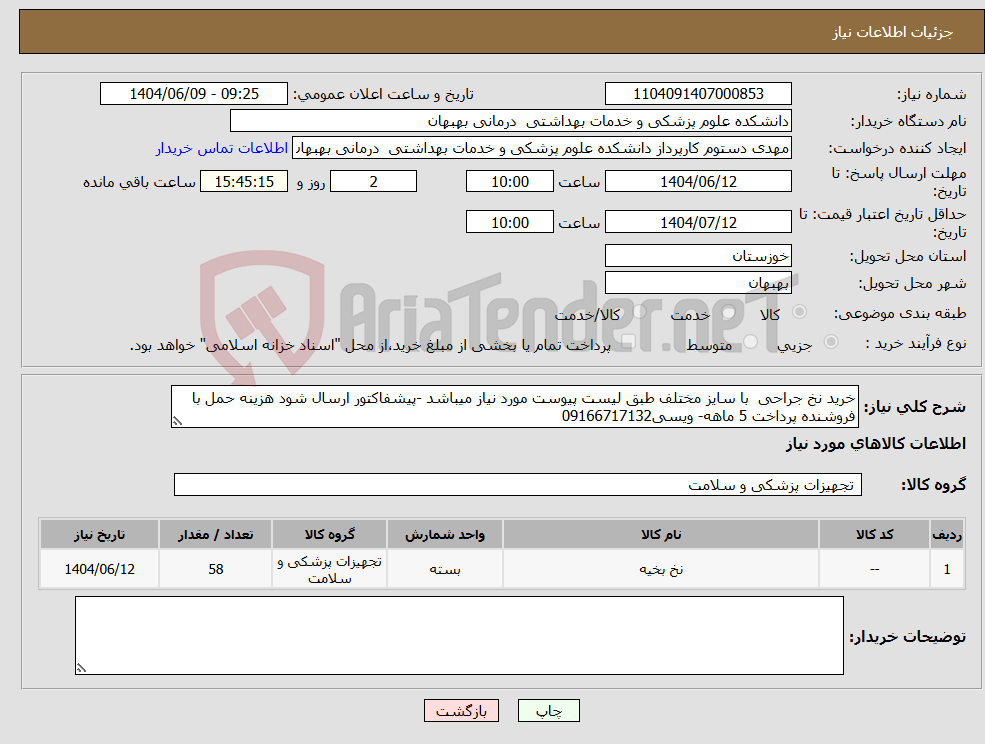Click the بازگشت button

[x=461, y=710]
